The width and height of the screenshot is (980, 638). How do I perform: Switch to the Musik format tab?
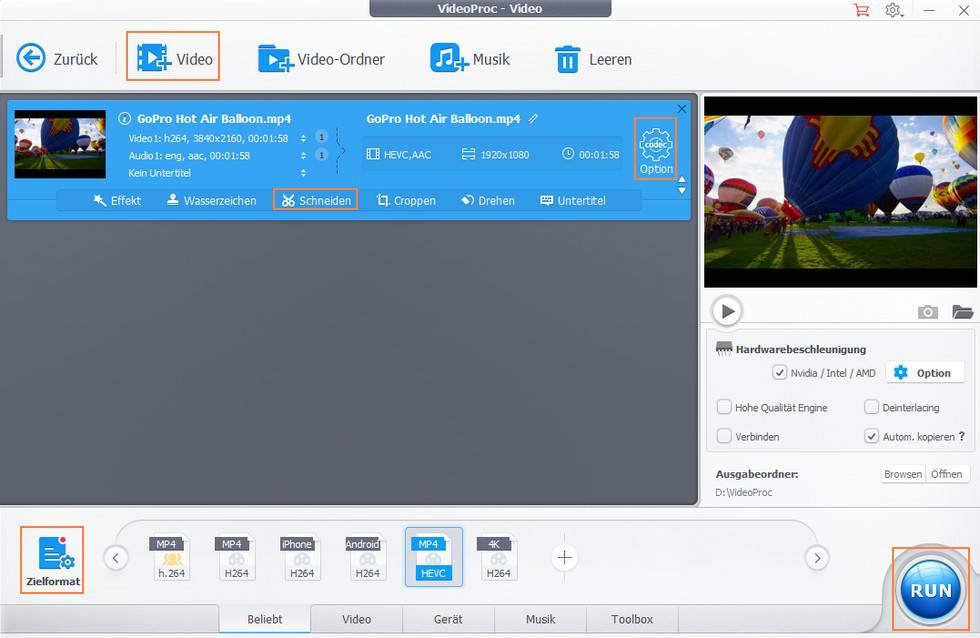(x=540, y=619)
